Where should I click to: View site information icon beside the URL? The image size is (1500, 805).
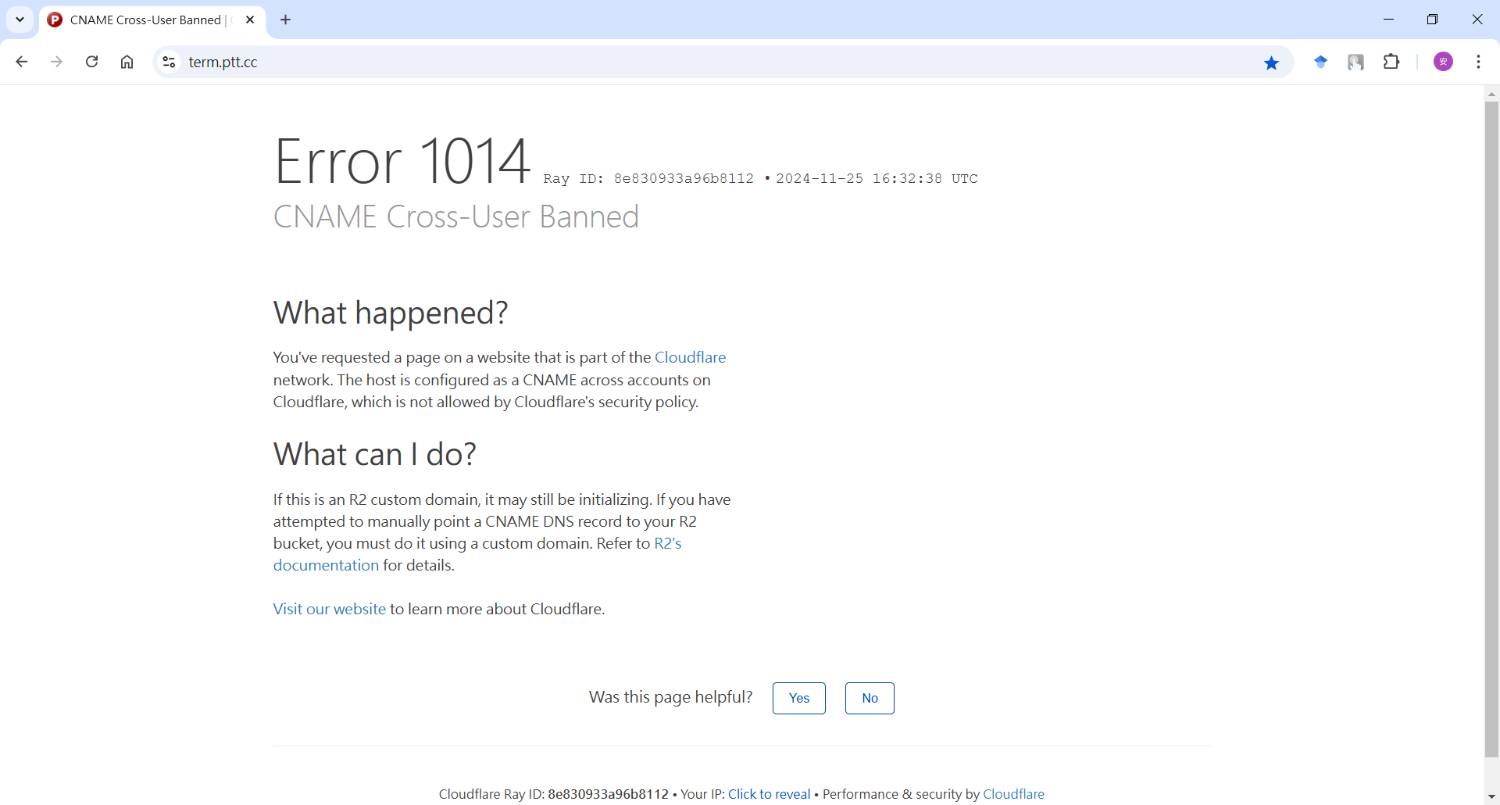169,62
